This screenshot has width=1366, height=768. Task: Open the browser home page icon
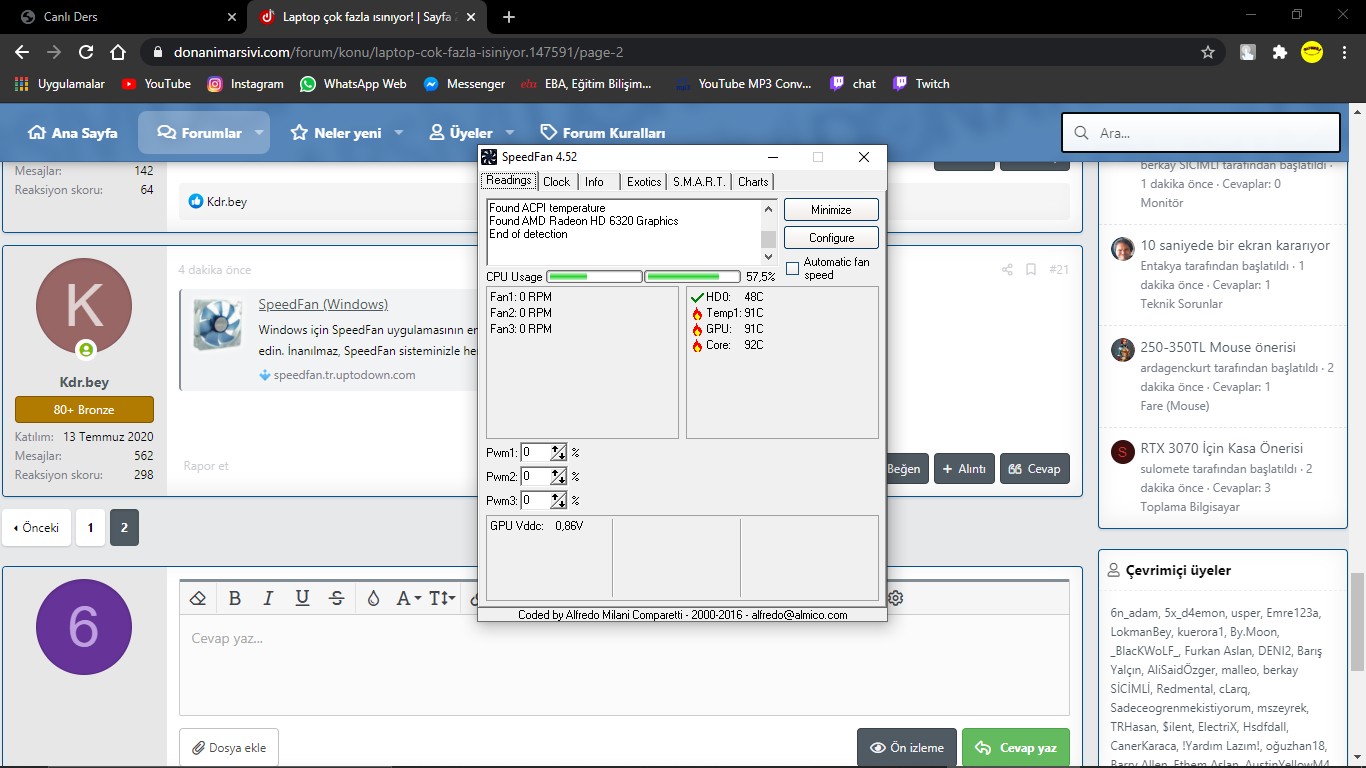pyautogui.click(x=118, y=52)
